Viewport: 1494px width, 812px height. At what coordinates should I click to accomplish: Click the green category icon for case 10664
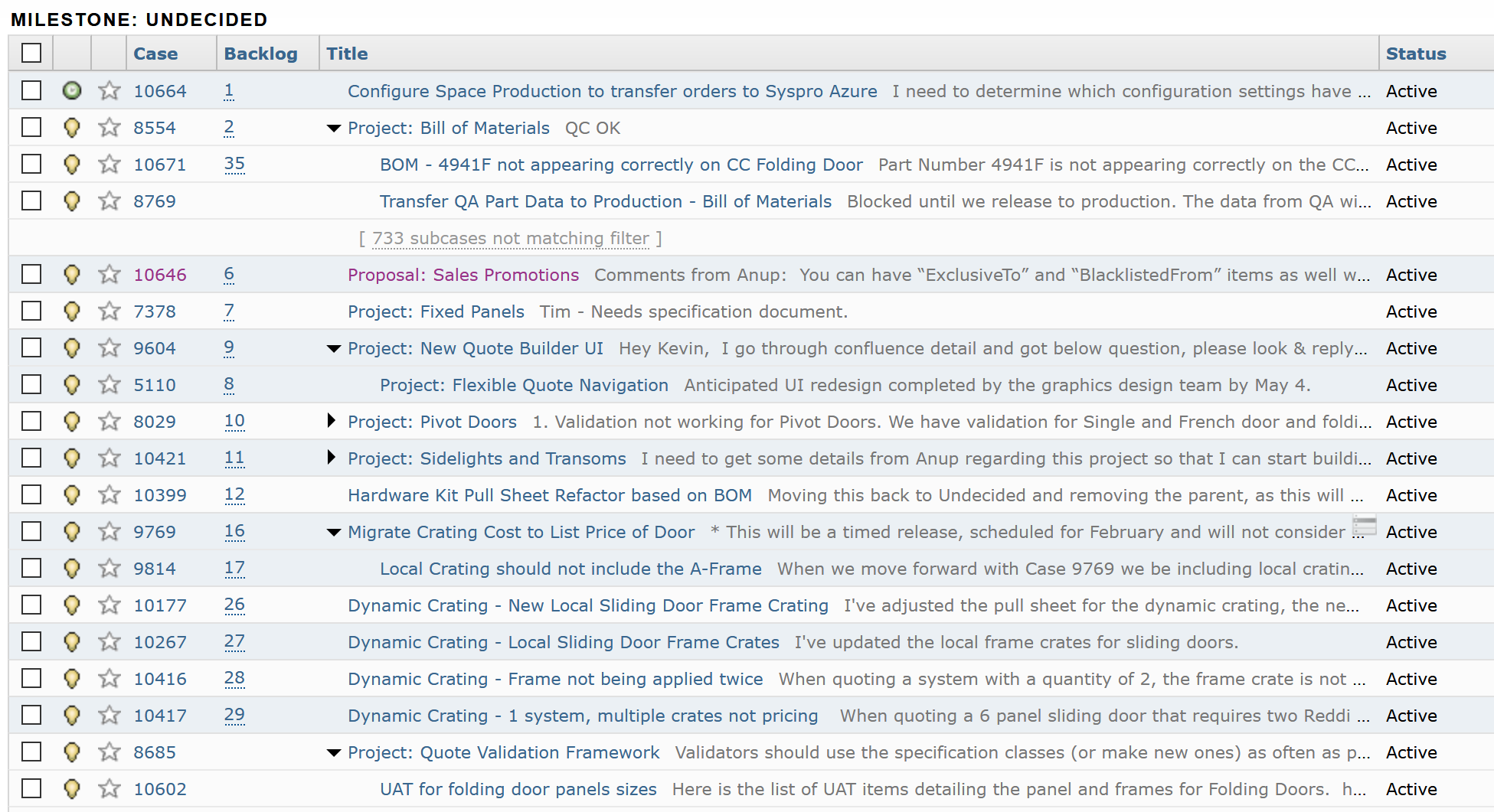pos(72,91)
